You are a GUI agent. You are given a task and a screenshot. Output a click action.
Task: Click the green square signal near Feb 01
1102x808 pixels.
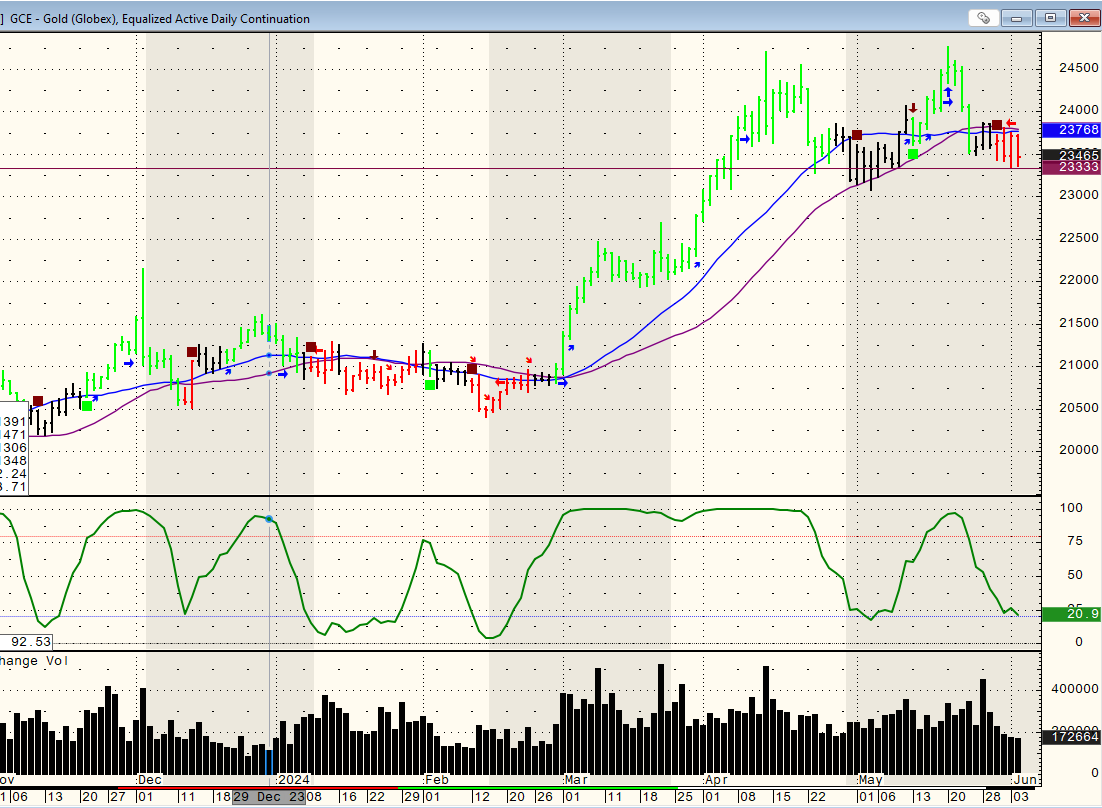430,384
